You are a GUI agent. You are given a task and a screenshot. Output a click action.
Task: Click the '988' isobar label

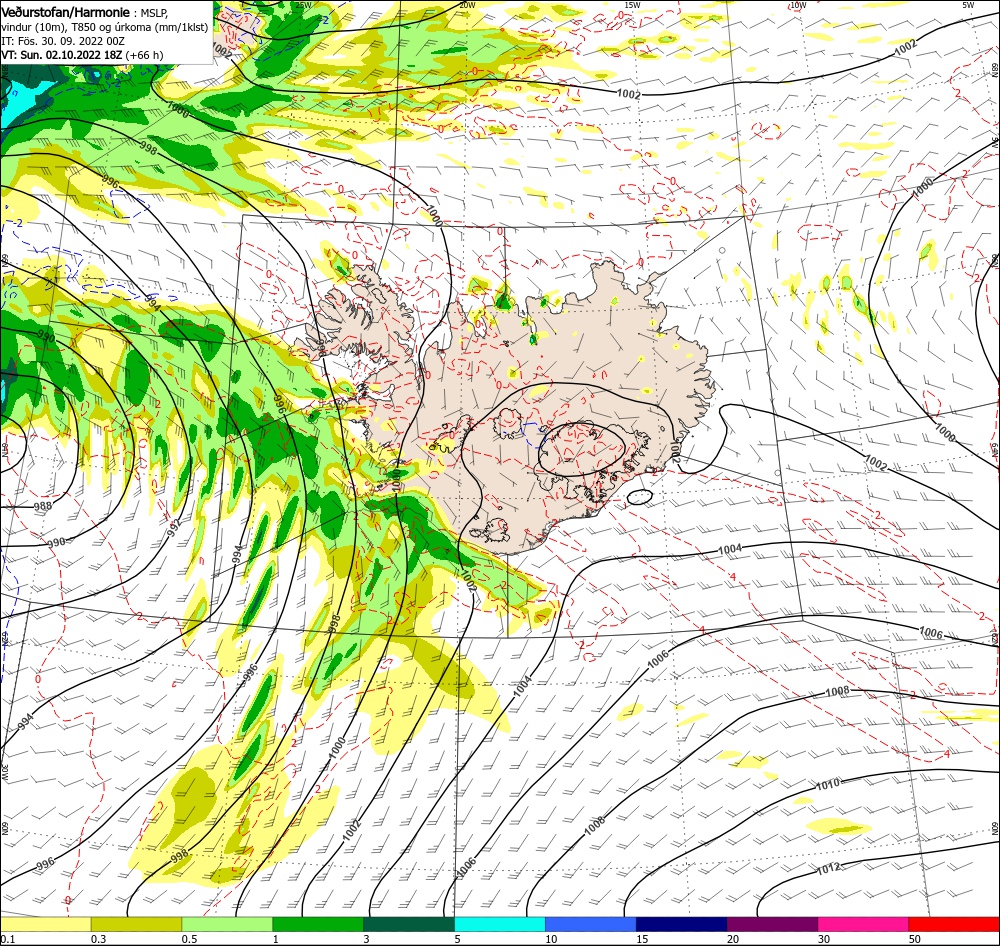[43, 506]
